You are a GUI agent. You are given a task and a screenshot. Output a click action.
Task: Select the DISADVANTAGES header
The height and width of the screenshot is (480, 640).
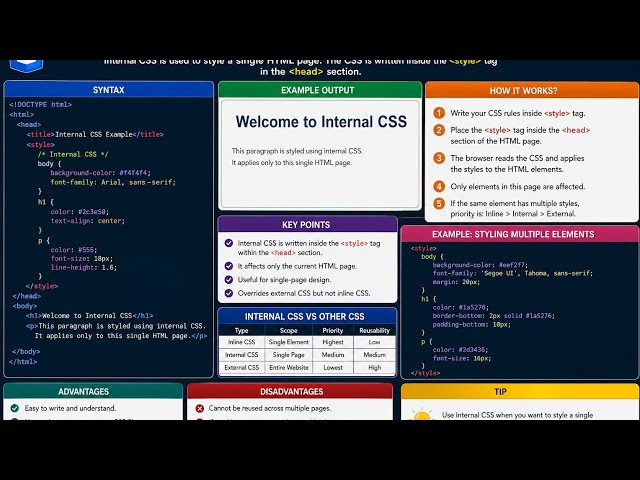click(290, 391)
